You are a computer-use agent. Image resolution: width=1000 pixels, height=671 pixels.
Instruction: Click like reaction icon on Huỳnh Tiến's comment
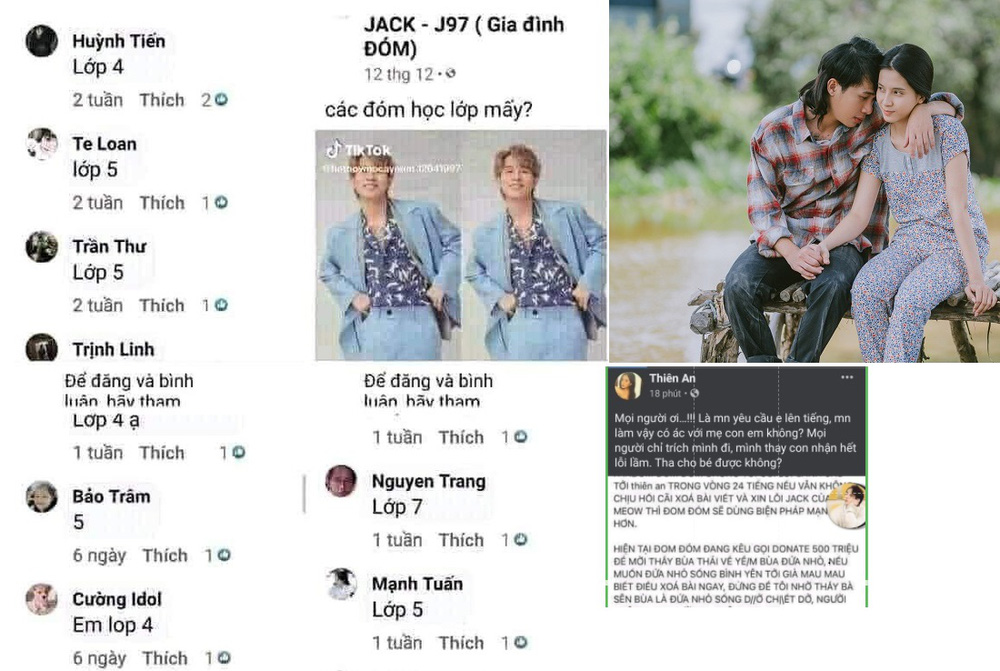coord(221,100)
